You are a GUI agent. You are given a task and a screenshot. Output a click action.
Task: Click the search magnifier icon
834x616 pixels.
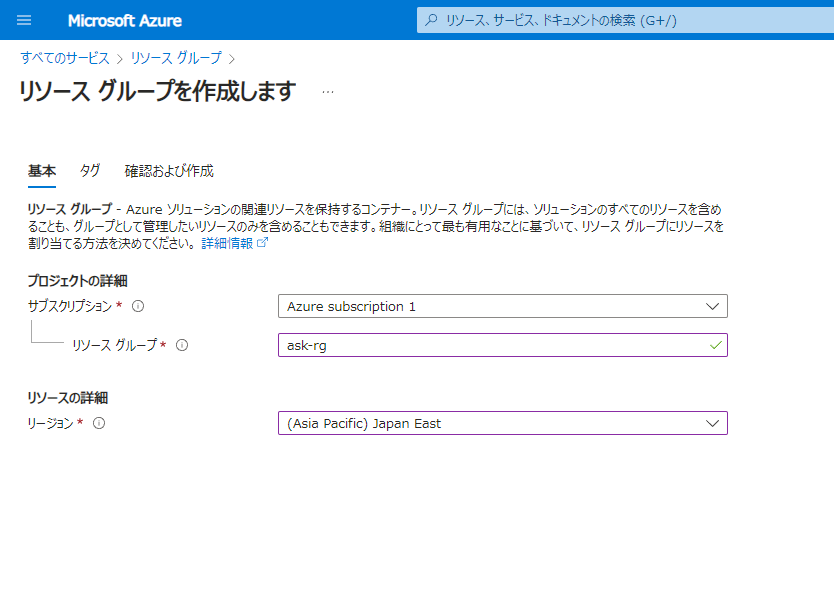tap(431, 20)
